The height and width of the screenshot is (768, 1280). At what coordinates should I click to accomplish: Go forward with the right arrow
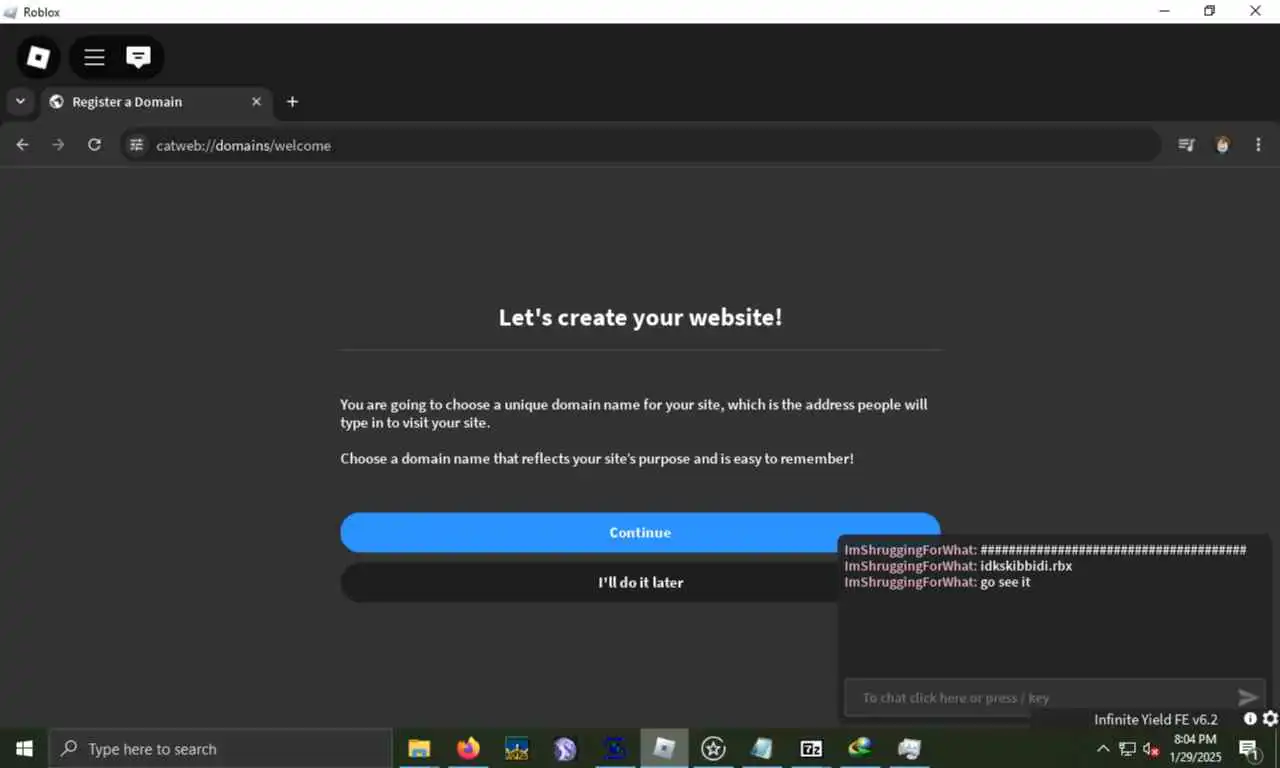(x=58, y=145)
